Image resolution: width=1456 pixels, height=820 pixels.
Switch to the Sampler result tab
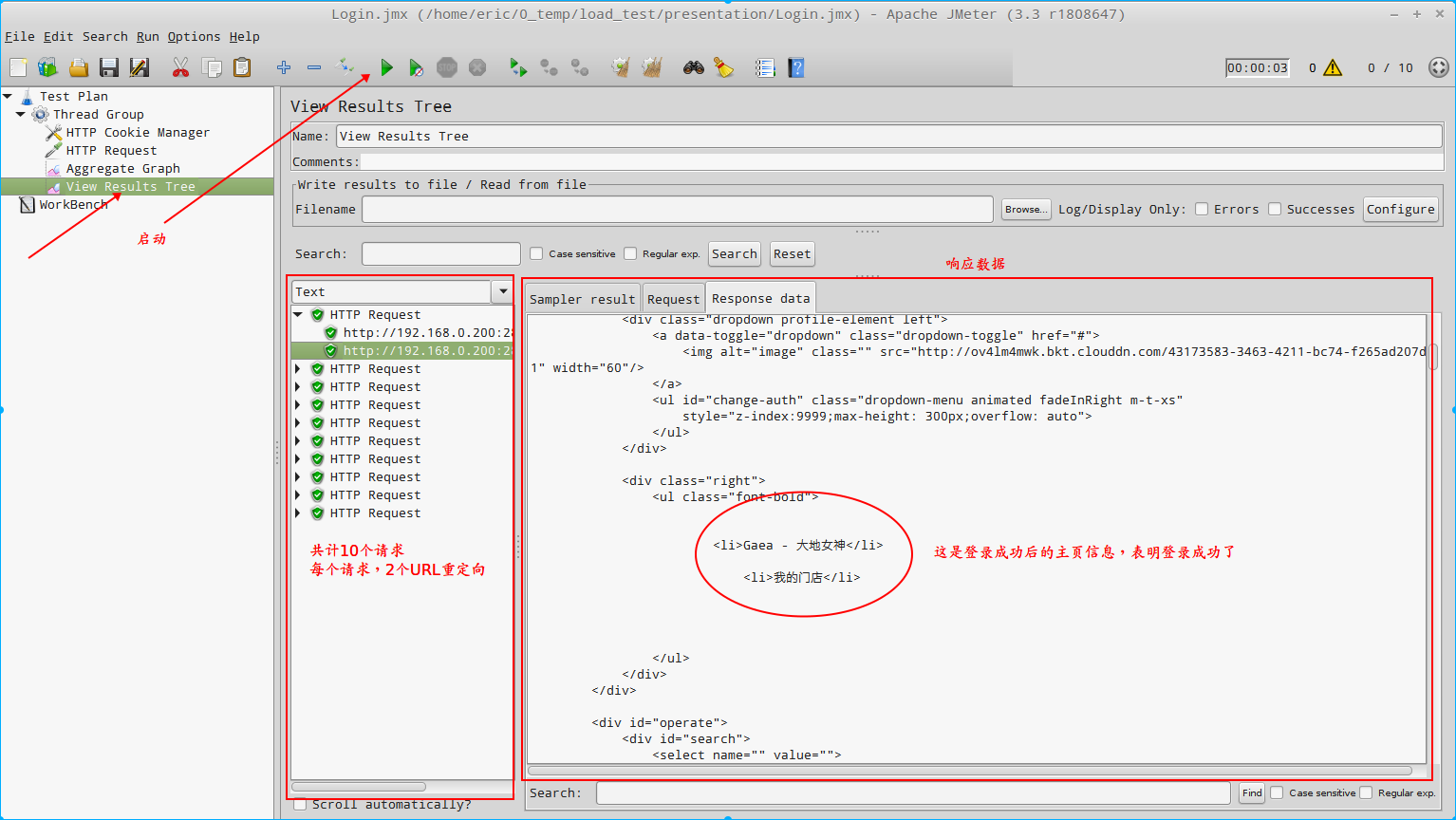[x=582, y=299]
